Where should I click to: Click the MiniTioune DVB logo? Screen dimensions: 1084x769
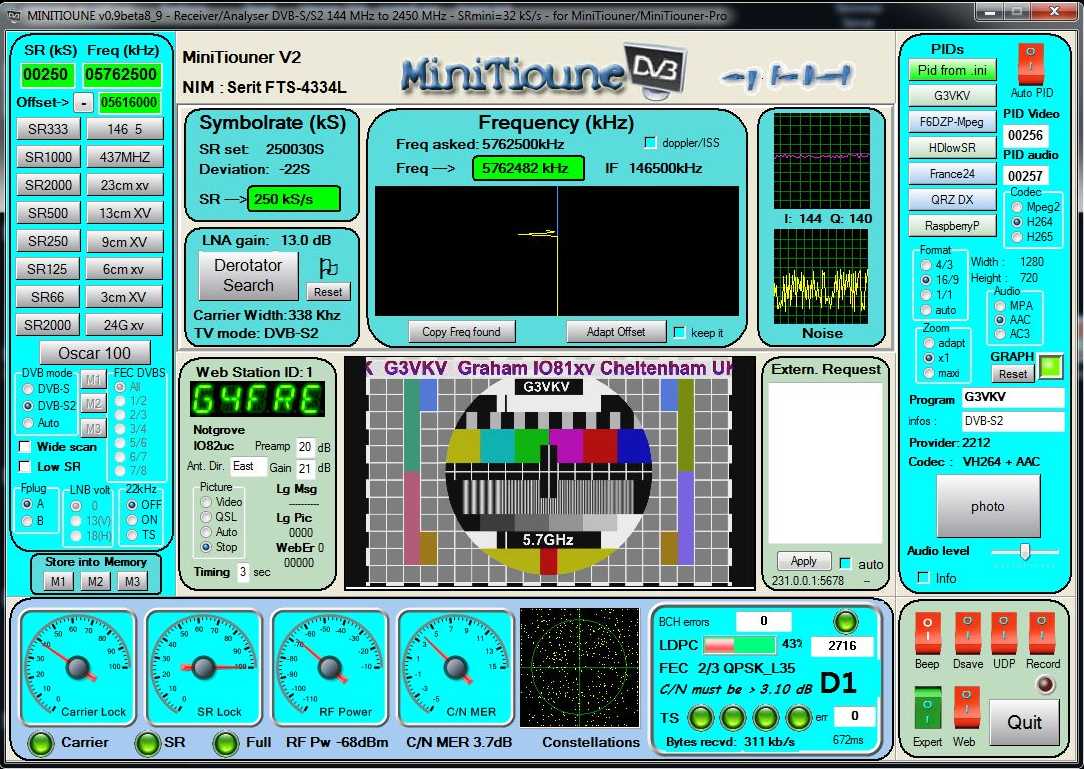pyautogui.click(x=543, y=73)
